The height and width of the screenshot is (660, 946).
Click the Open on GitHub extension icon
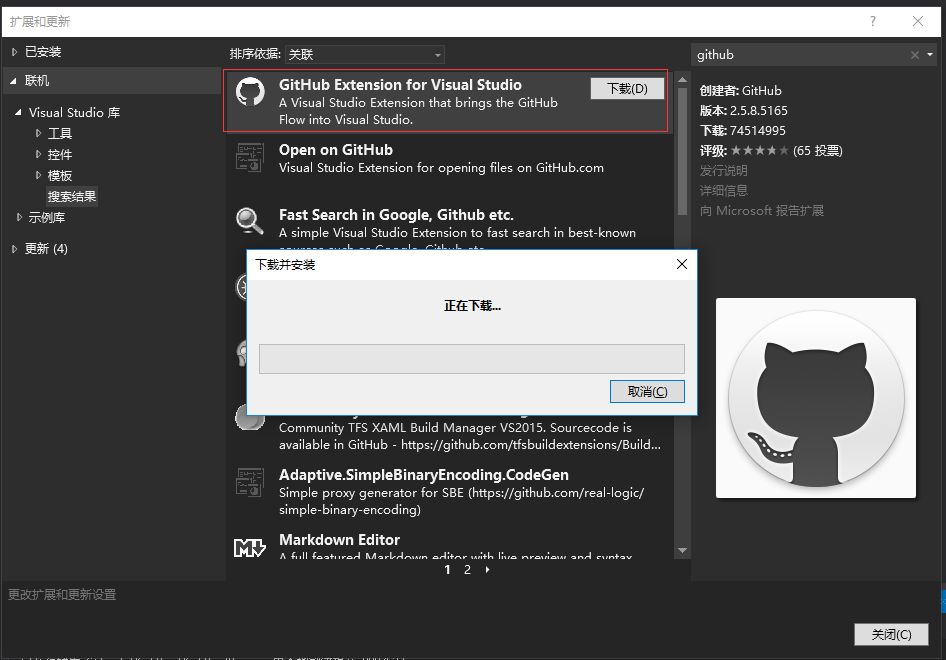coord(250,157)
